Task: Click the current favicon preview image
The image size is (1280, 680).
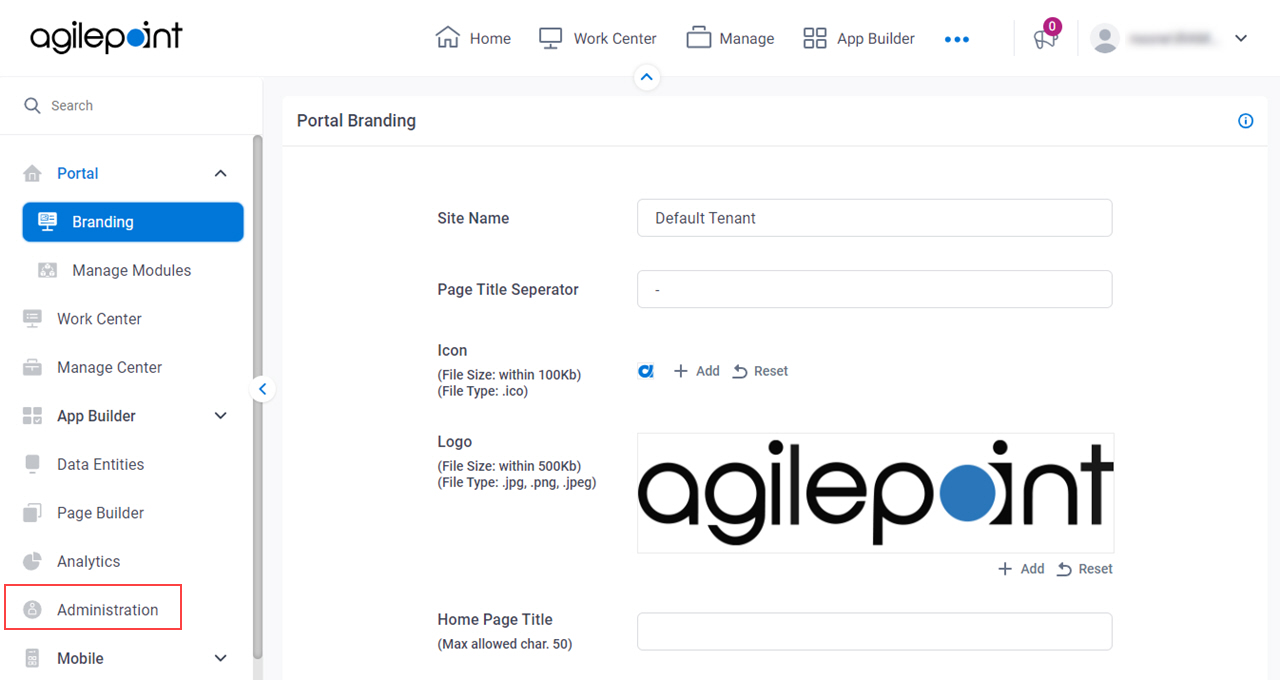Action: click(646, 371)
